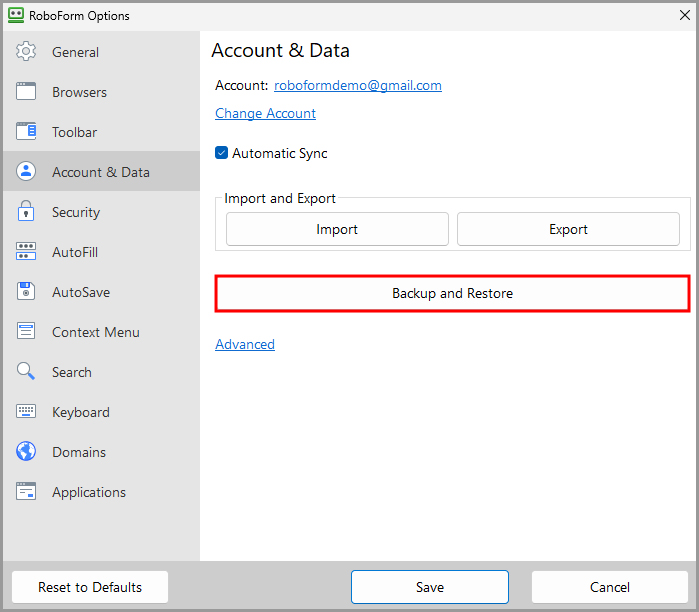Open the Search settings section
Image resolution: width=699 pixels, height=612 pixels.
click(x=101, y=372)
